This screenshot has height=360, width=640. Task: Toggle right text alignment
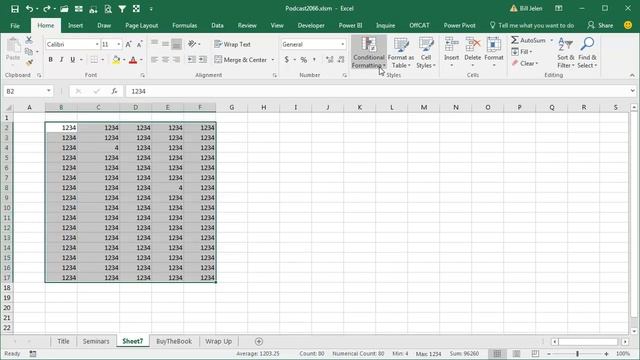coord(176,60)
